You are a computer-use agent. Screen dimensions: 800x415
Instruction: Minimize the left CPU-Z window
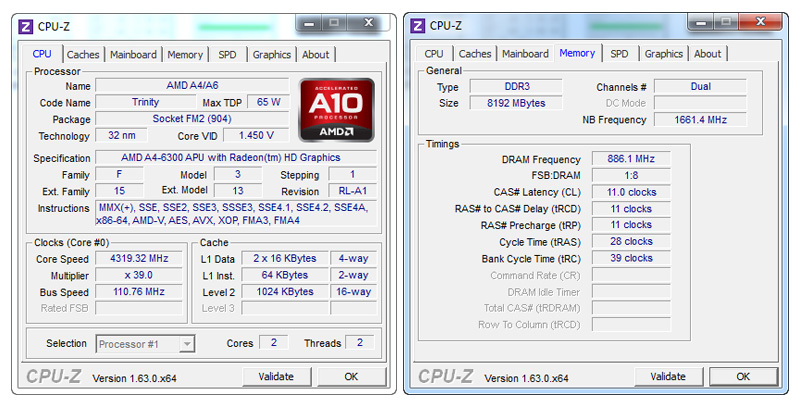coord(309,23)
